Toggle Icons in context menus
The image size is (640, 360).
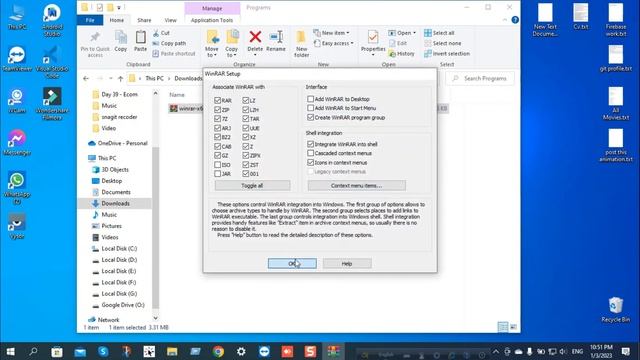tap(311, 162)
